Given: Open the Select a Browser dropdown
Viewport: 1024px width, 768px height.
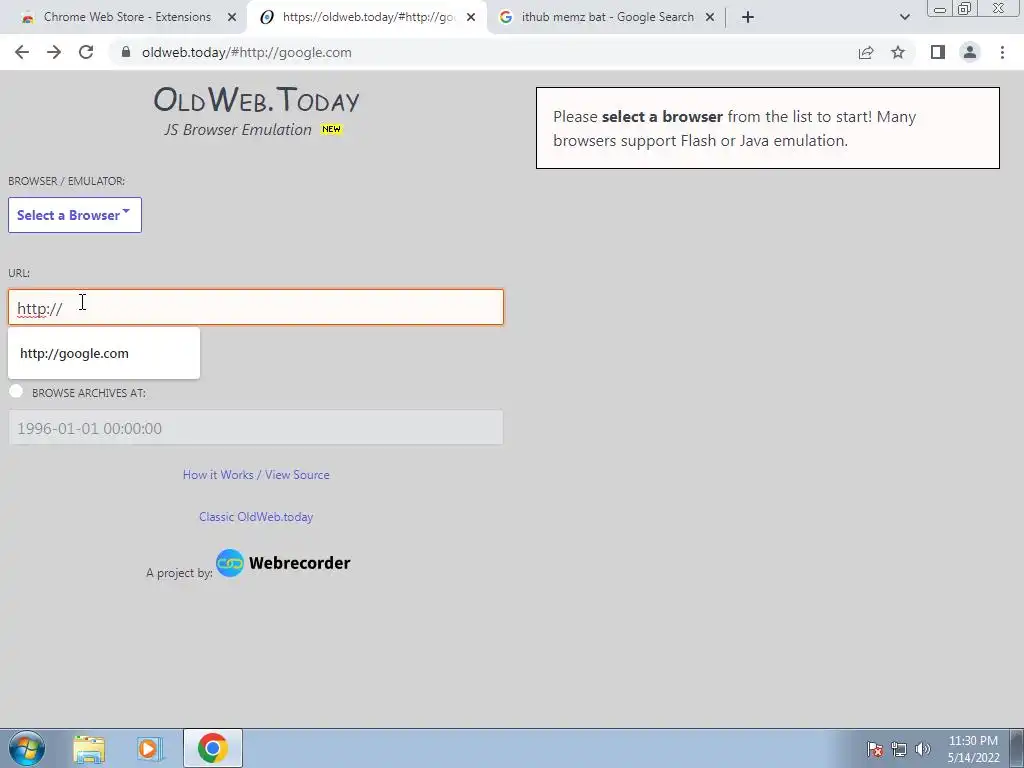Looking at the screenshot, I should (74, 215).
